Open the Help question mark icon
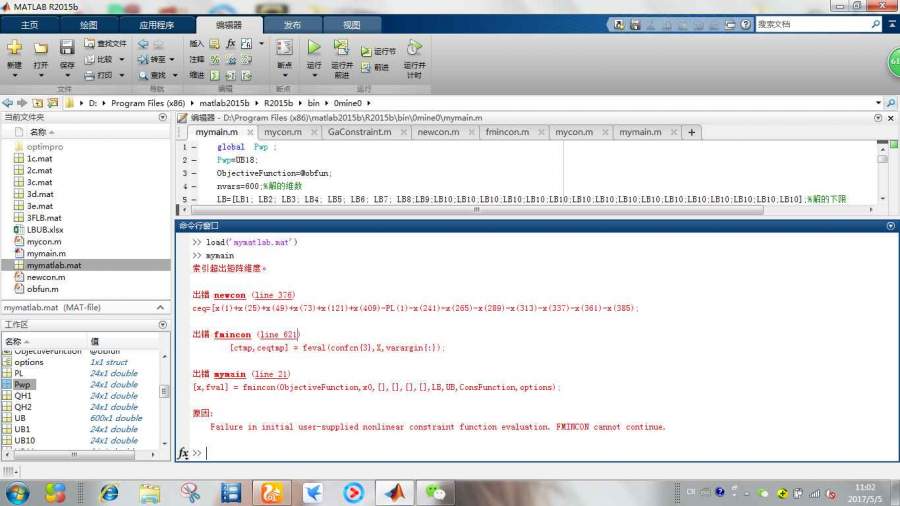The height and width of the screenshot is (506, 900). [745, 25]
